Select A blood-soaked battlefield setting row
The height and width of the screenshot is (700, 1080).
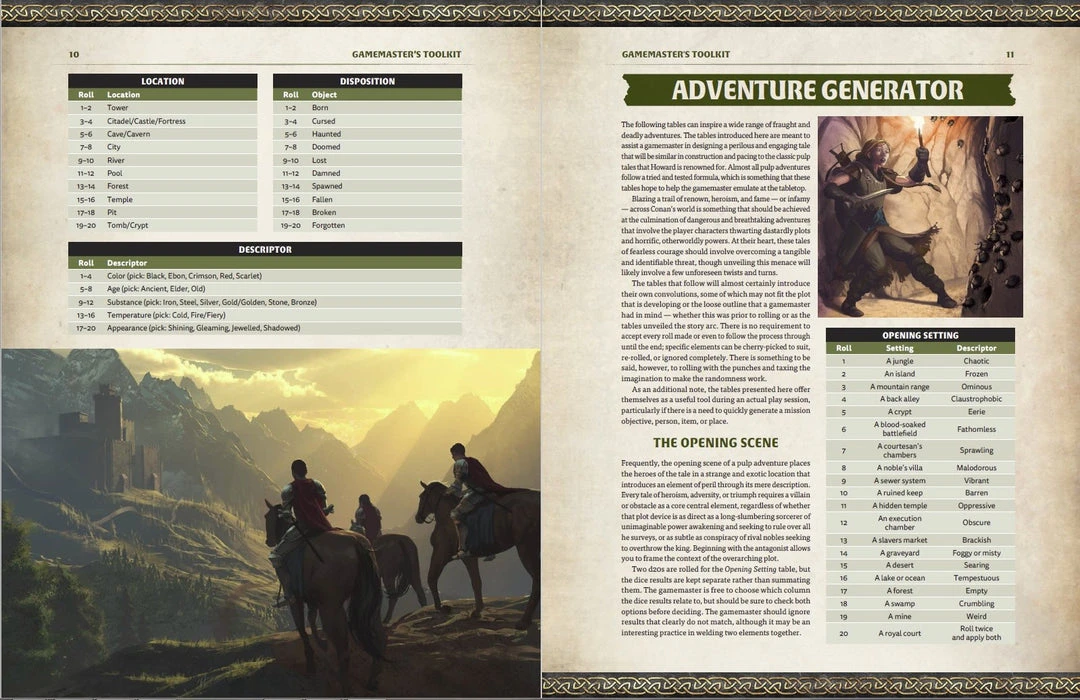(x=900, y=429)
